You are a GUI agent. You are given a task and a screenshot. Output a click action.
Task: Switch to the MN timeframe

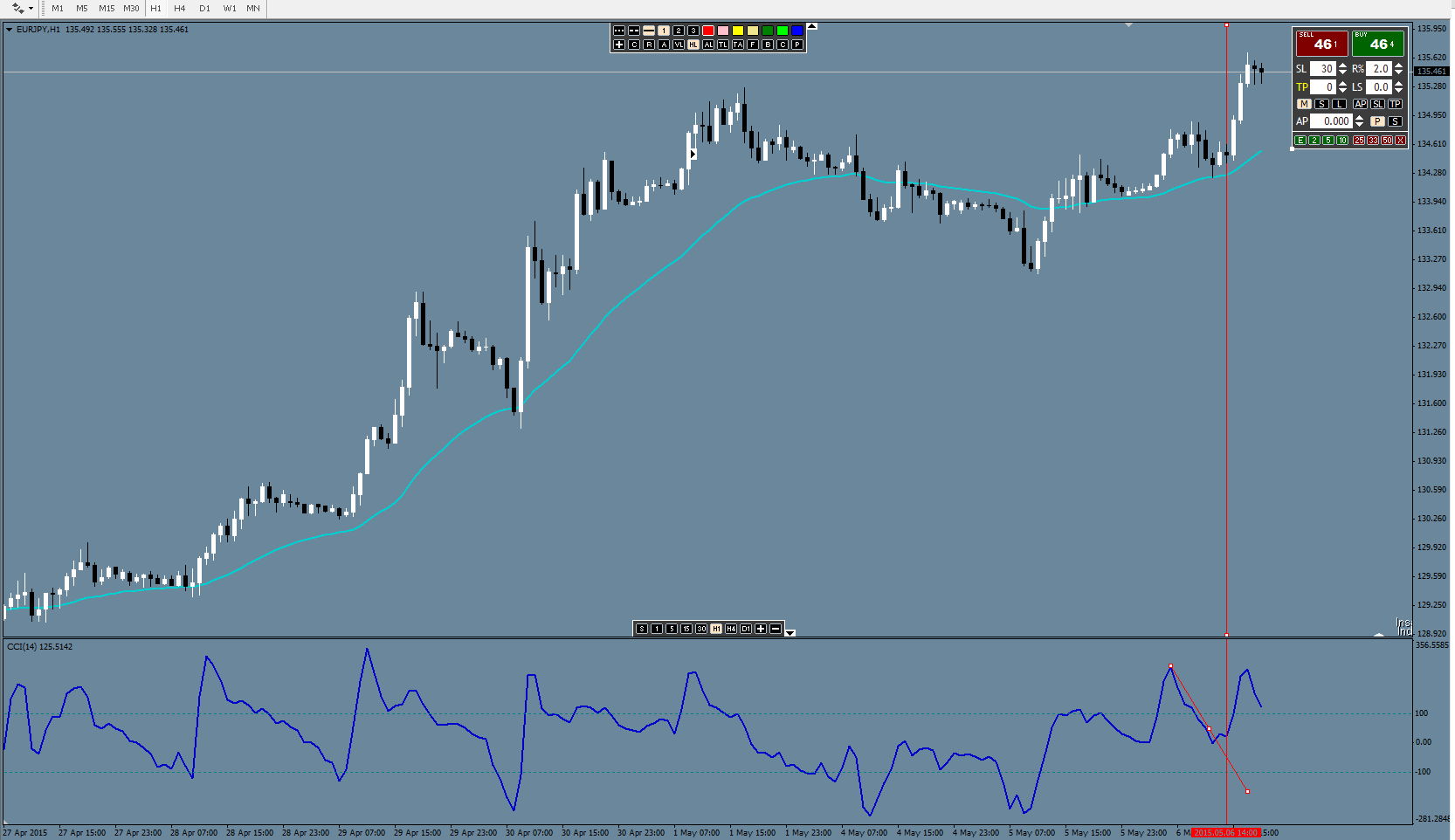click(253, 9)
